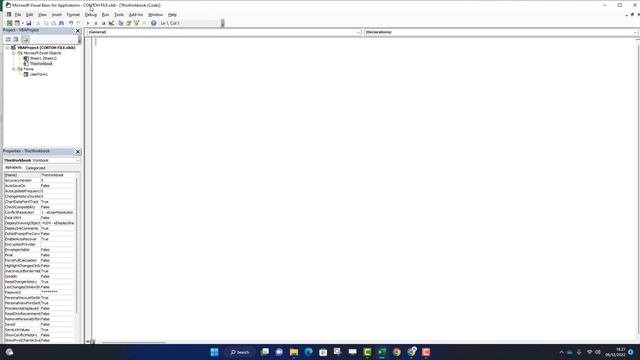640x360 pixels.
Task: Click the Undo toolbar icon
Action: pos(71,23)
